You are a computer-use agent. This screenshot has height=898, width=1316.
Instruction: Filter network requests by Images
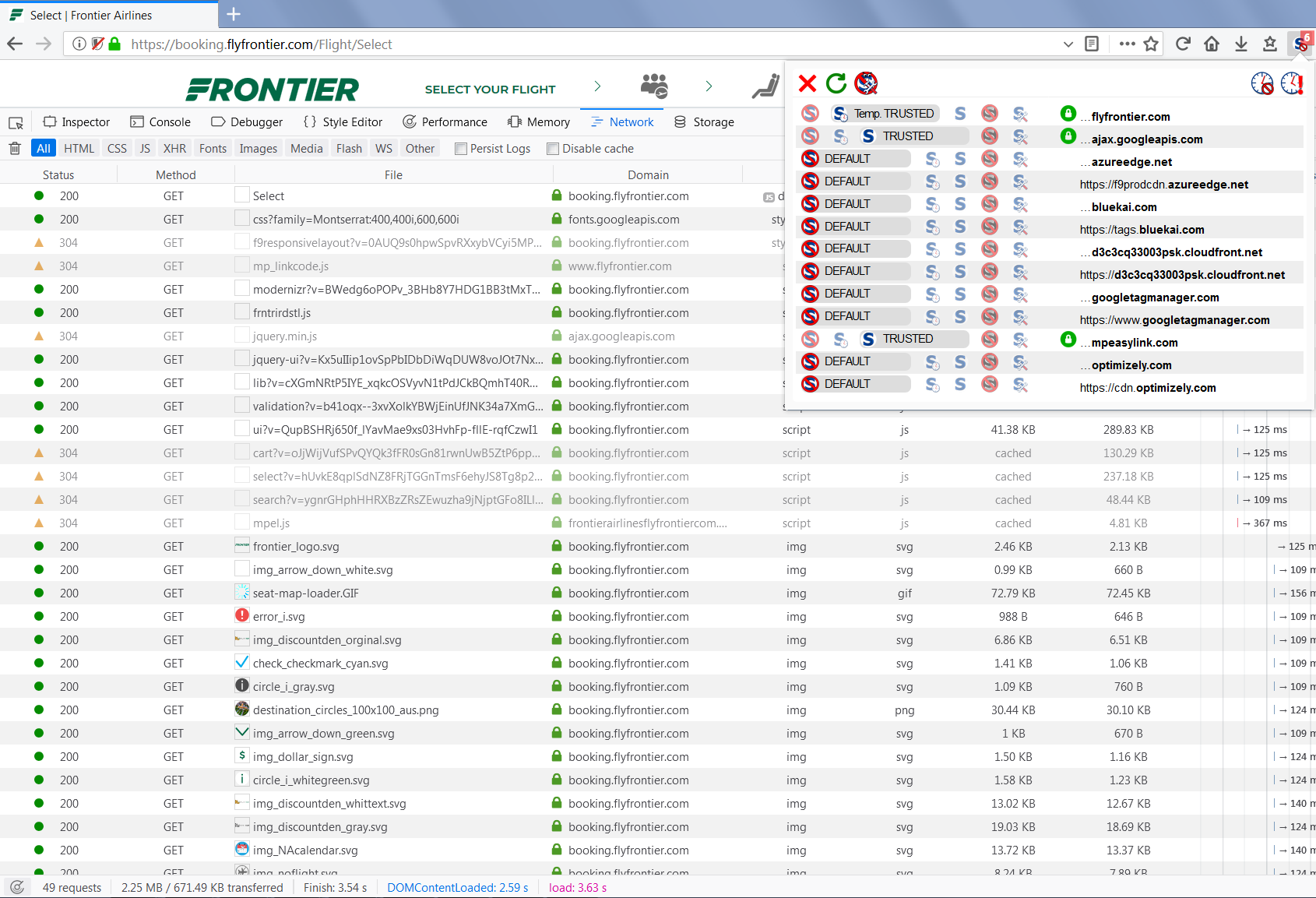point(258,149)
